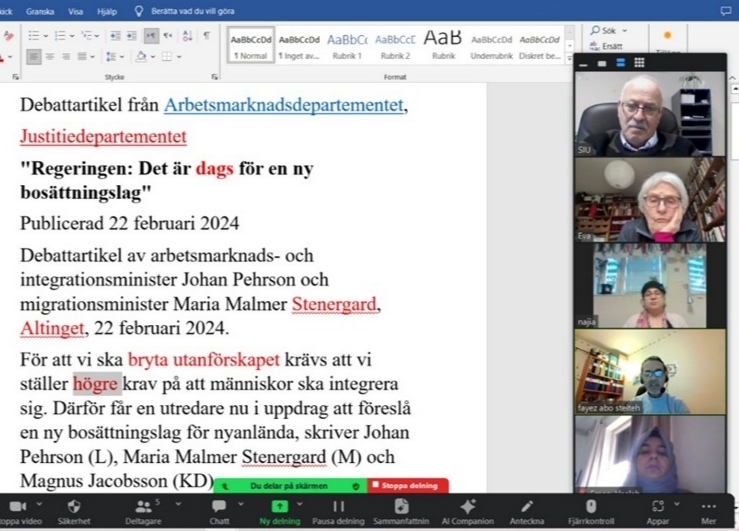Apply the Underrubrik style

click(x=492, y=45)
